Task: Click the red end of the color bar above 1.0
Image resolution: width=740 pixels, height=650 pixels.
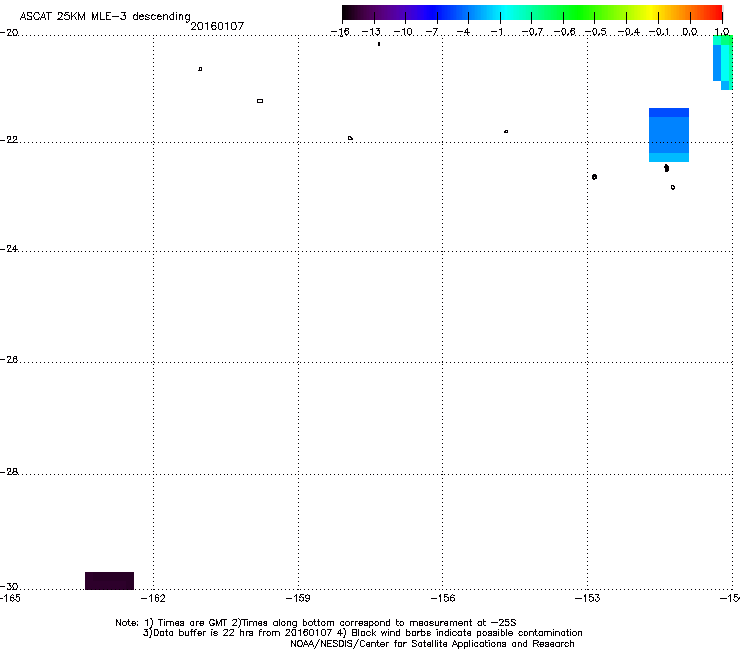Action: point(717,12)
